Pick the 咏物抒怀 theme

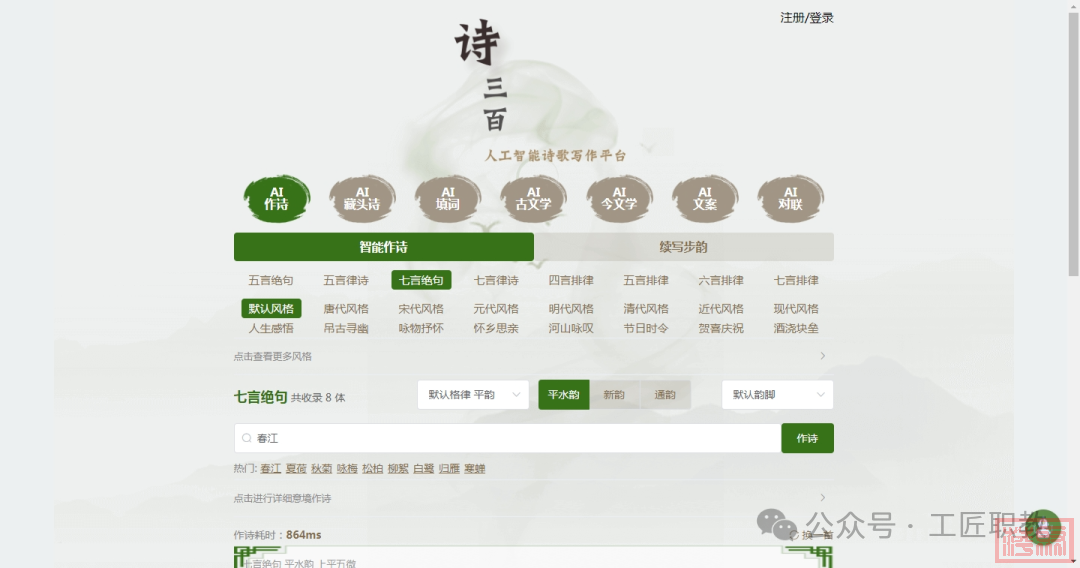coord(421,328)
